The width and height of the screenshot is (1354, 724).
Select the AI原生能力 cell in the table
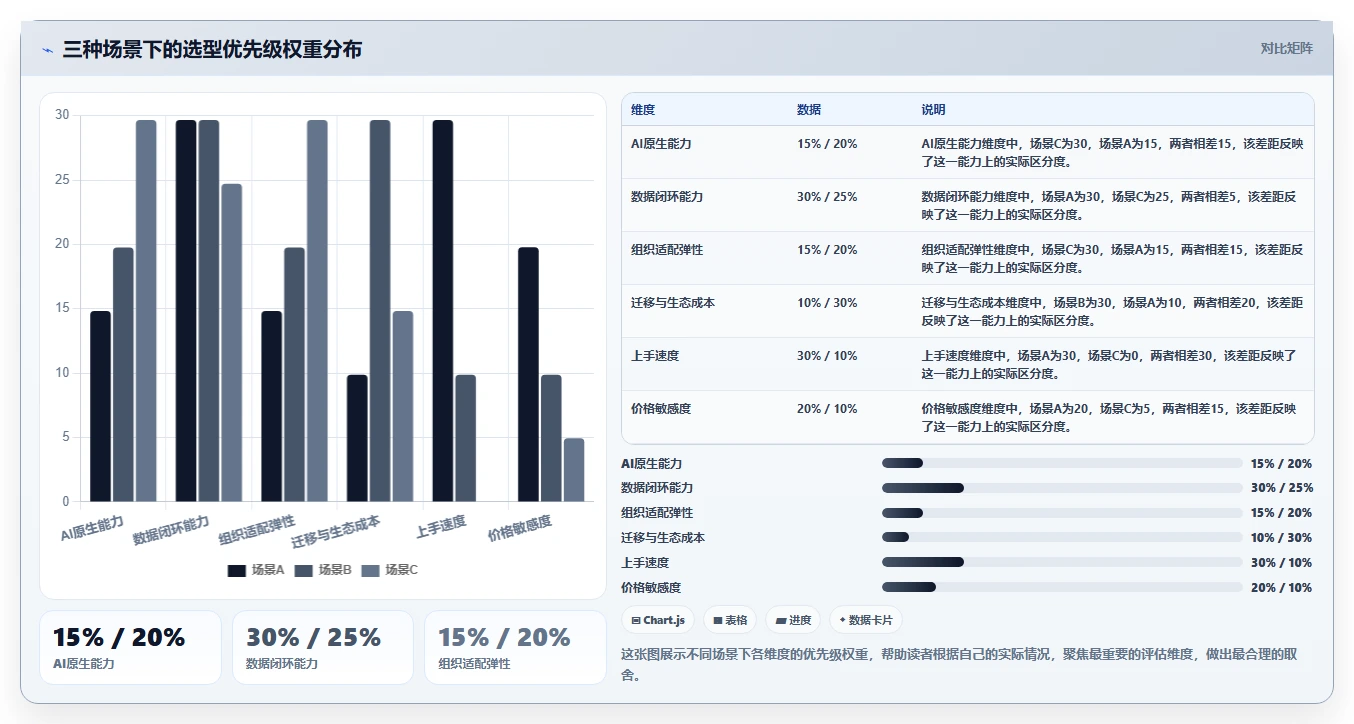[x=661, y=144]
